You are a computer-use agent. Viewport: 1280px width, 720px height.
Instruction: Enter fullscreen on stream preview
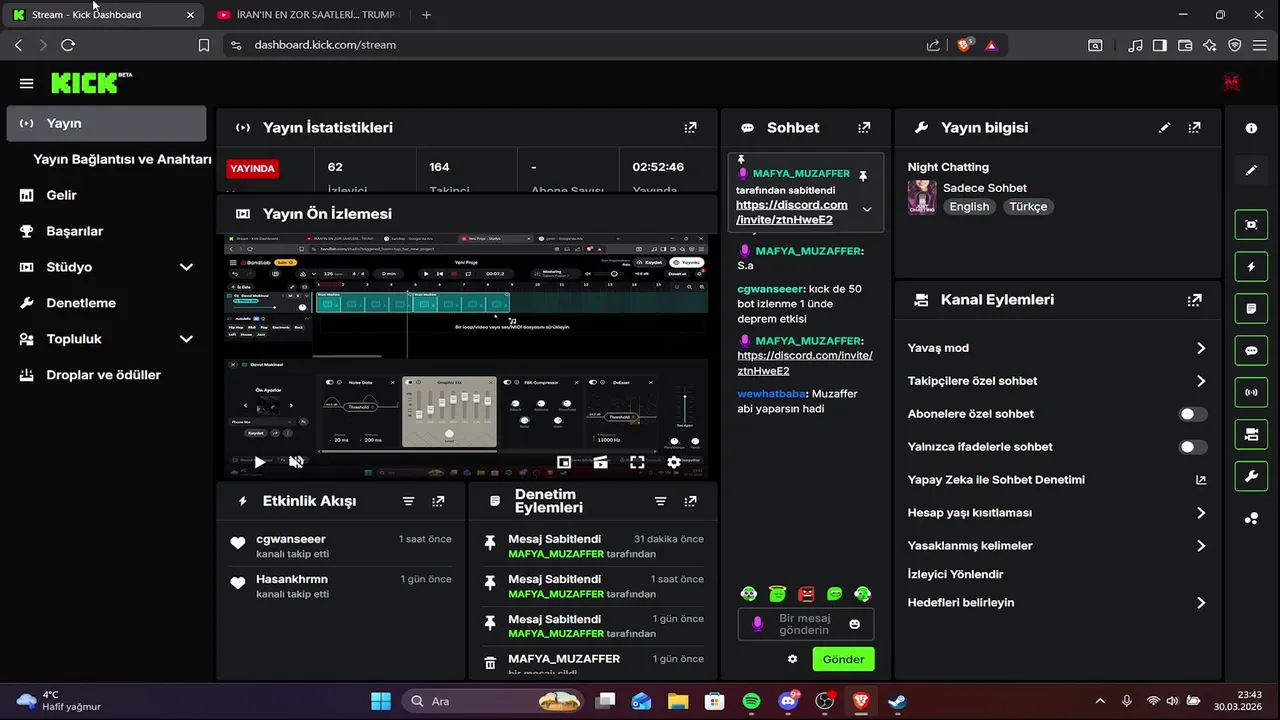pos(637,462)
